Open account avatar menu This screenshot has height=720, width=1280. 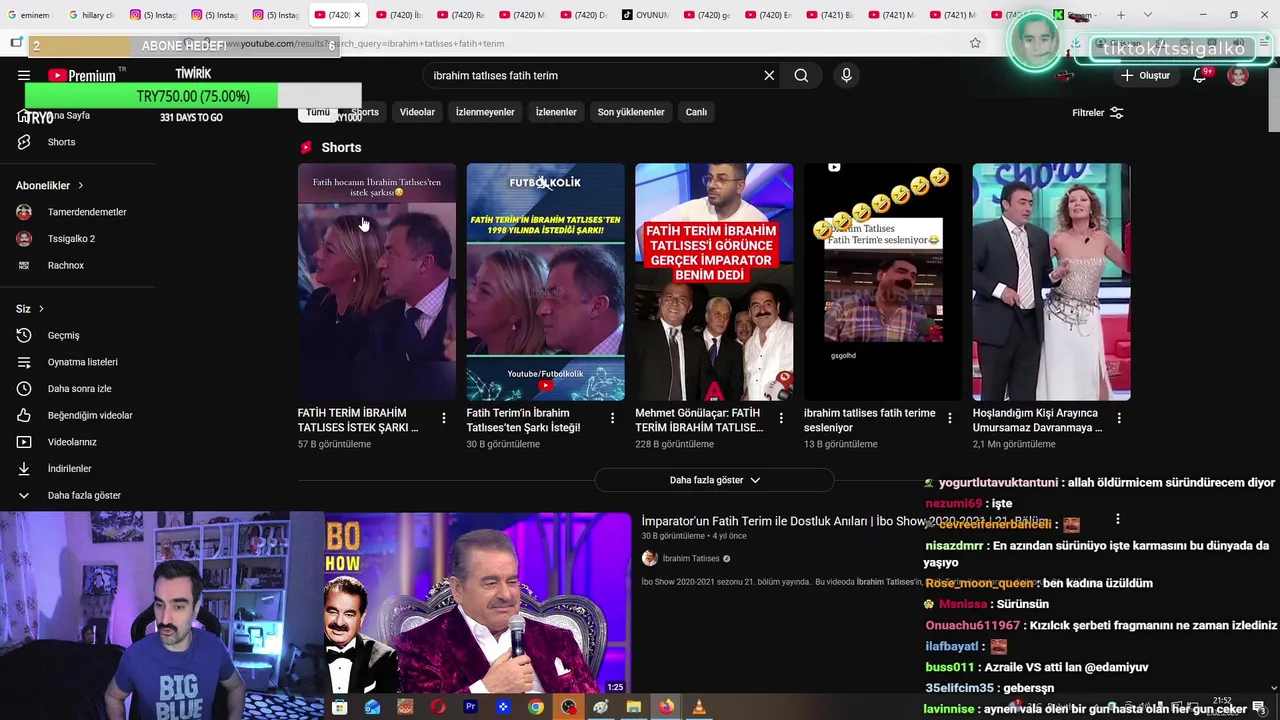click(1238, 75)
